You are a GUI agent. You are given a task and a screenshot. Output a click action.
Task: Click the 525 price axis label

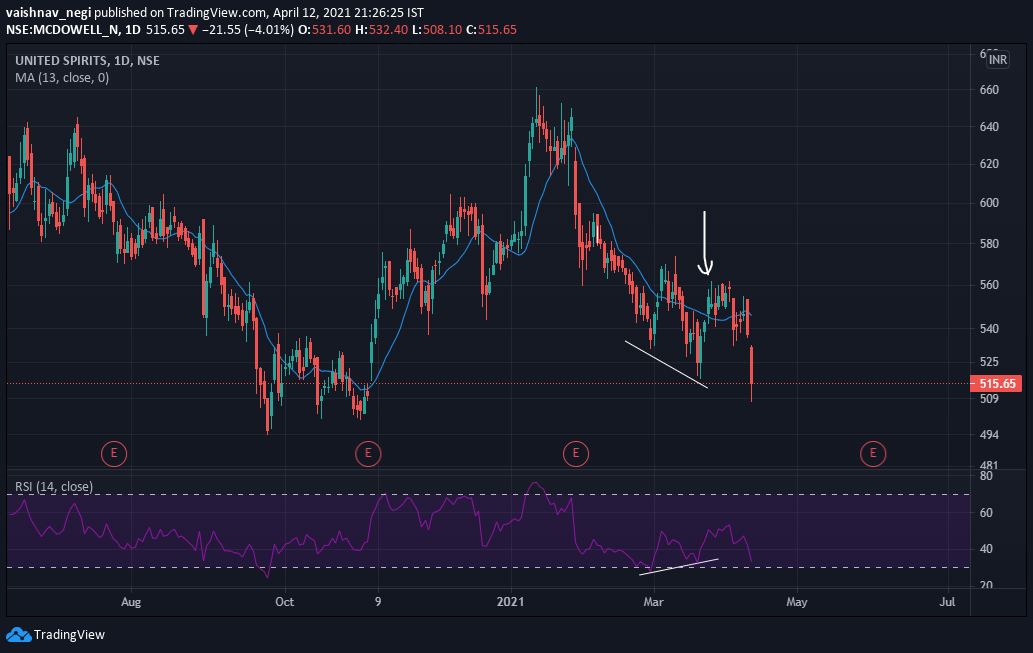[989, 362]
